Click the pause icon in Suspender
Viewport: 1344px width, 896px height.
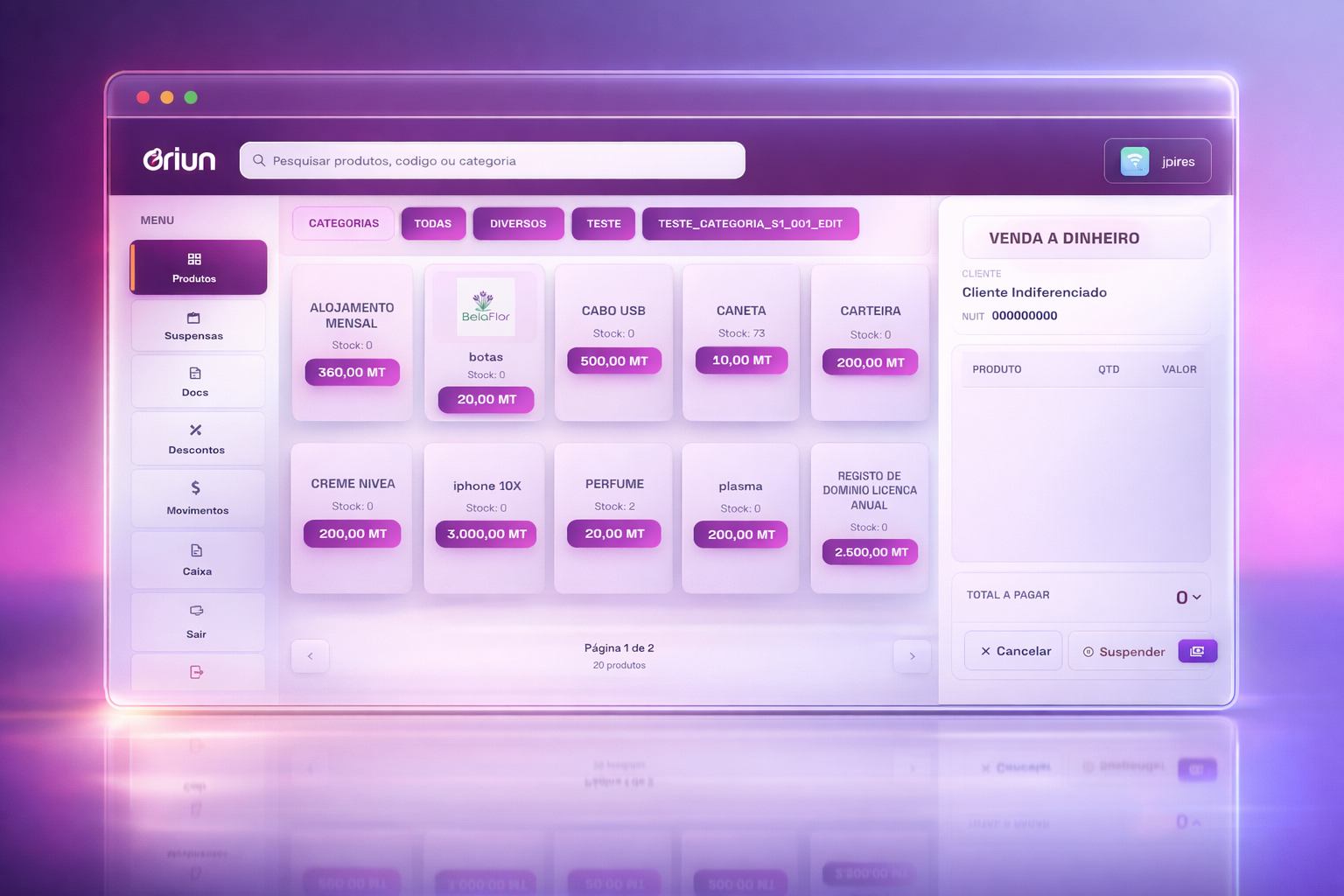pos(1088,652)
